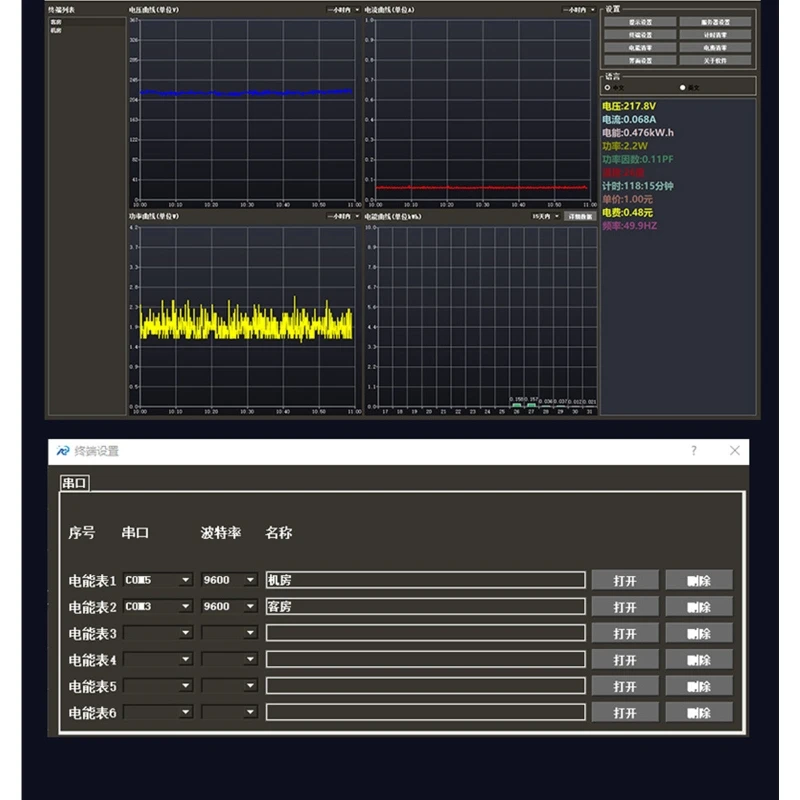Click the help question mark in dialog title
The width and height of the screenshot is (800, 800).
pyautogui.click(x=693, y=451)
